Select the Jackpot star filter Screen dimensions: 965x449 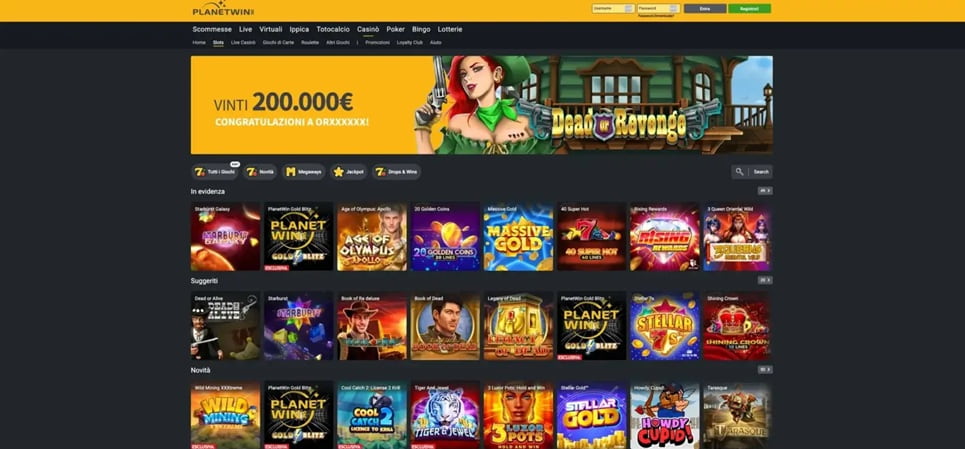coord(349,172)
